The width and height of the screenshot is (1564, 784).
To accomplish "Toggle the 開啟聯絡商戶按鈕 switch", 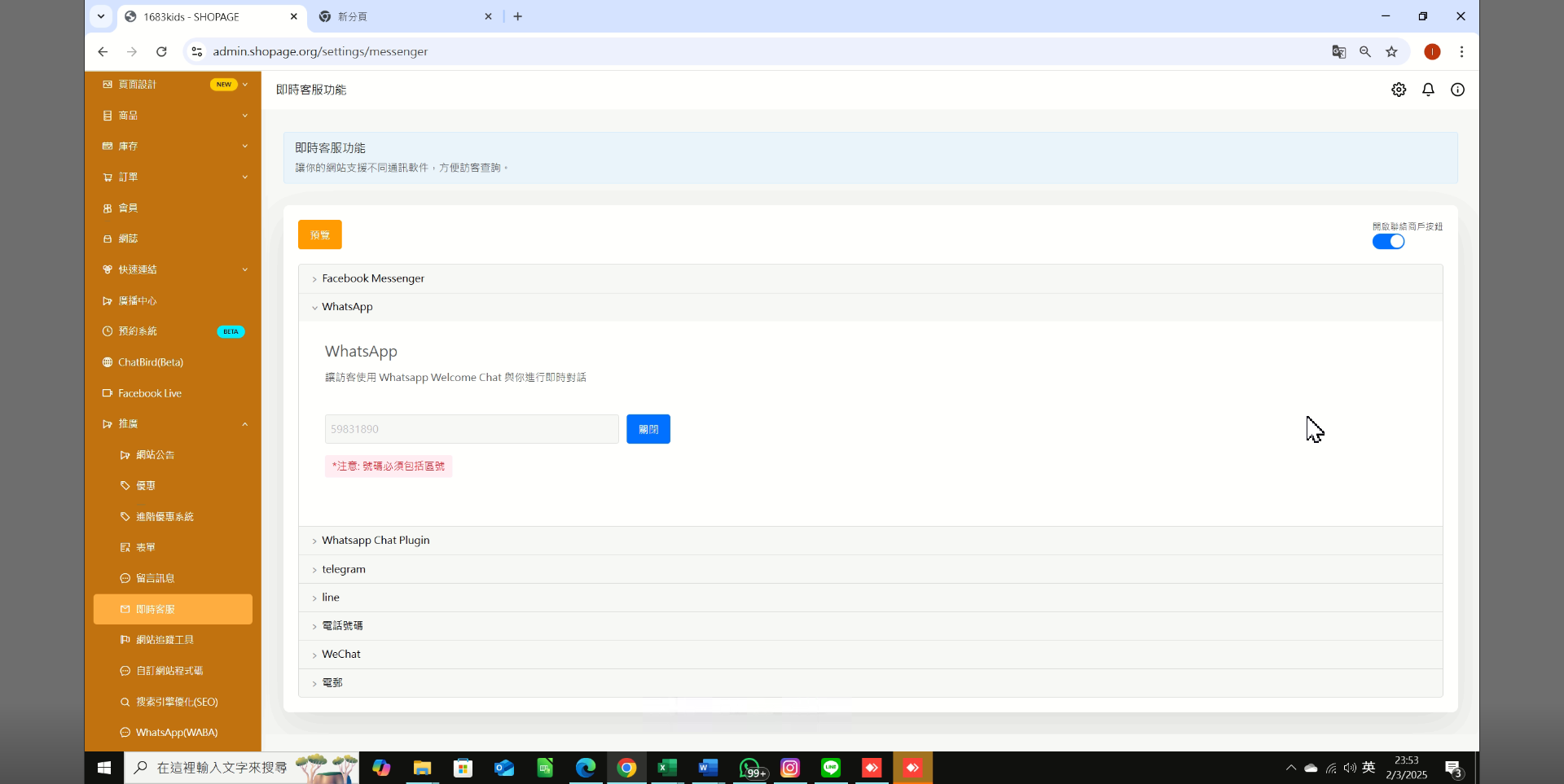I will coord(1388,242).
